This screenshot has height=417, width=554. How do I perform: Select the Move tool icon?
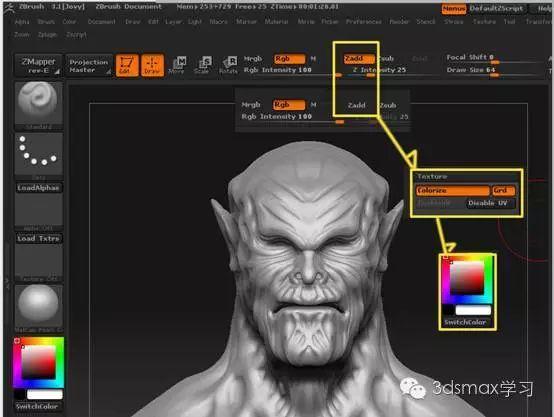(x=177, y=65)
